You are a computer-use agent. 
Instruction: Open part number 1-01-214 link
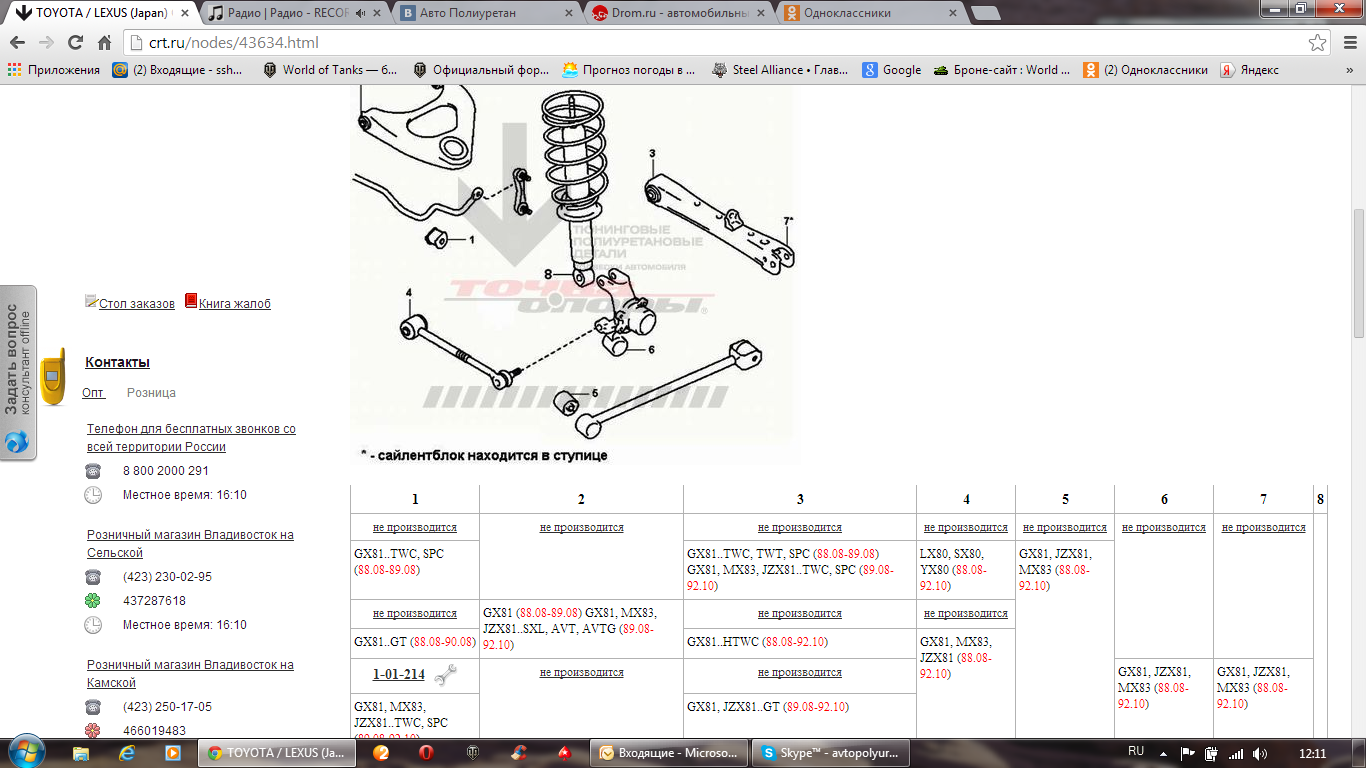tap(399, 675)
